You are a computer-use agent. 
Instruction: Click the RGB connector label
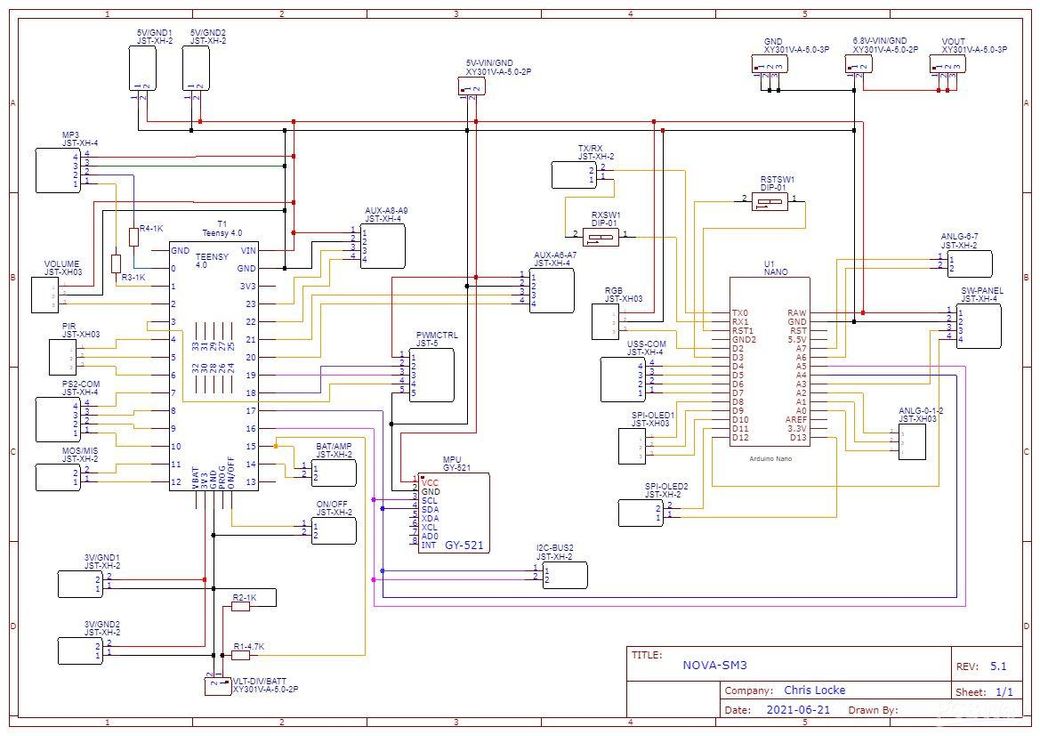coord(613,291)
